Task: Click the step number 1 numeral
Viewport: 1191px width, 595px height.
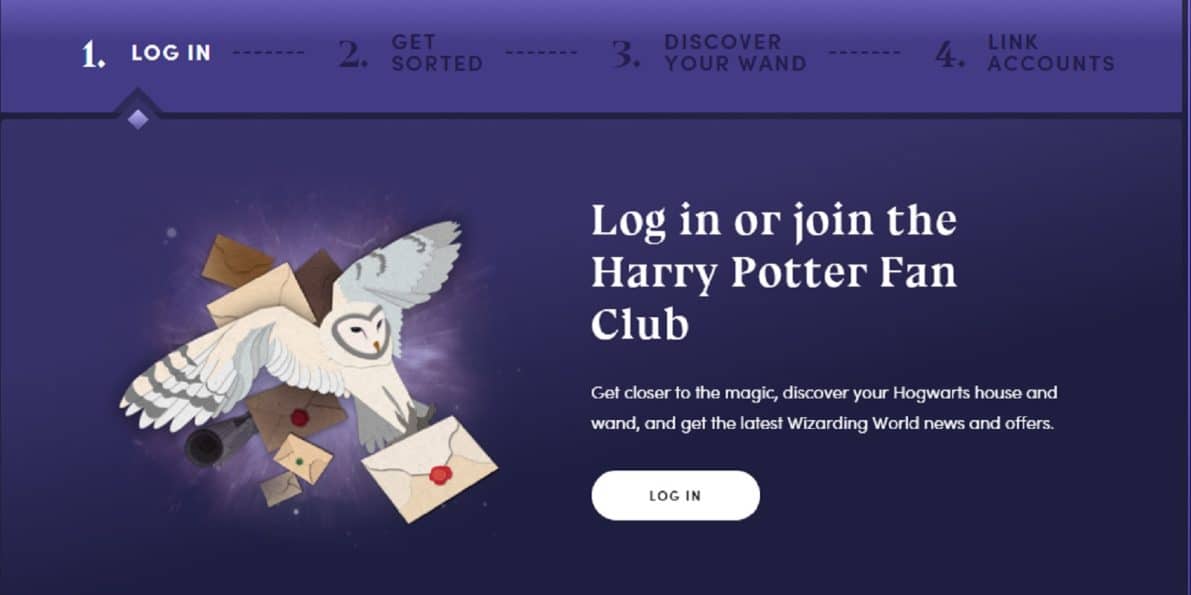Action: point(93,54)
